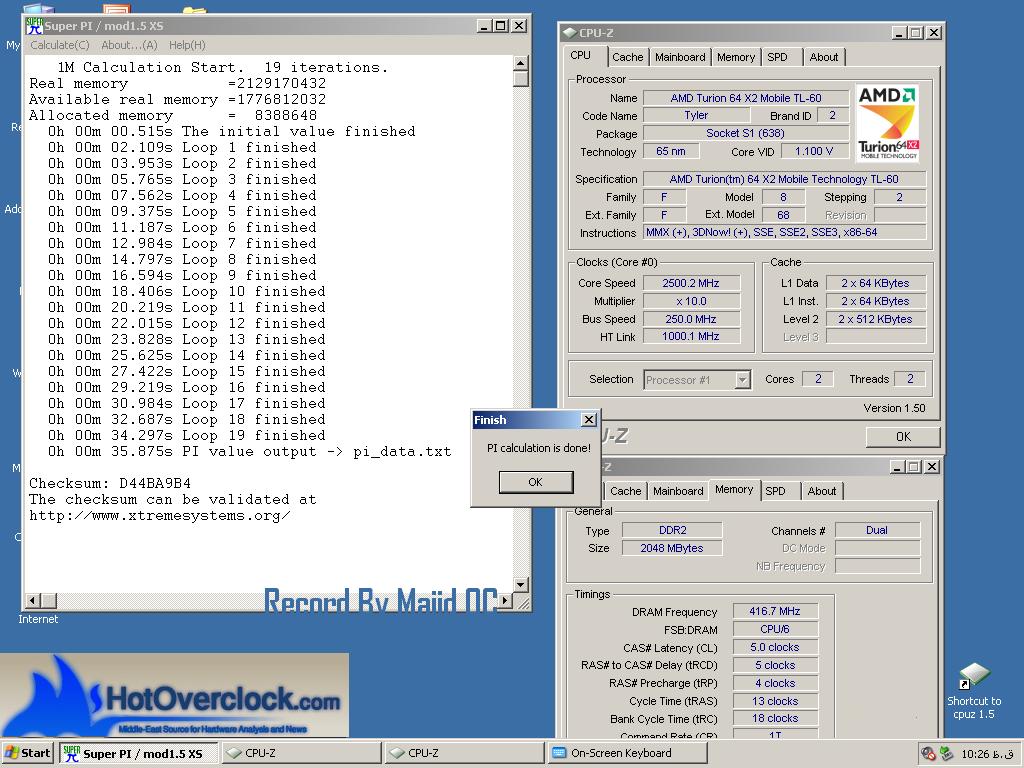Click the Cycle Time (tRAS) value 13 clocks
Image resolution: width=1024 pixels, height=768 pixels.
[x=775, y=701]
